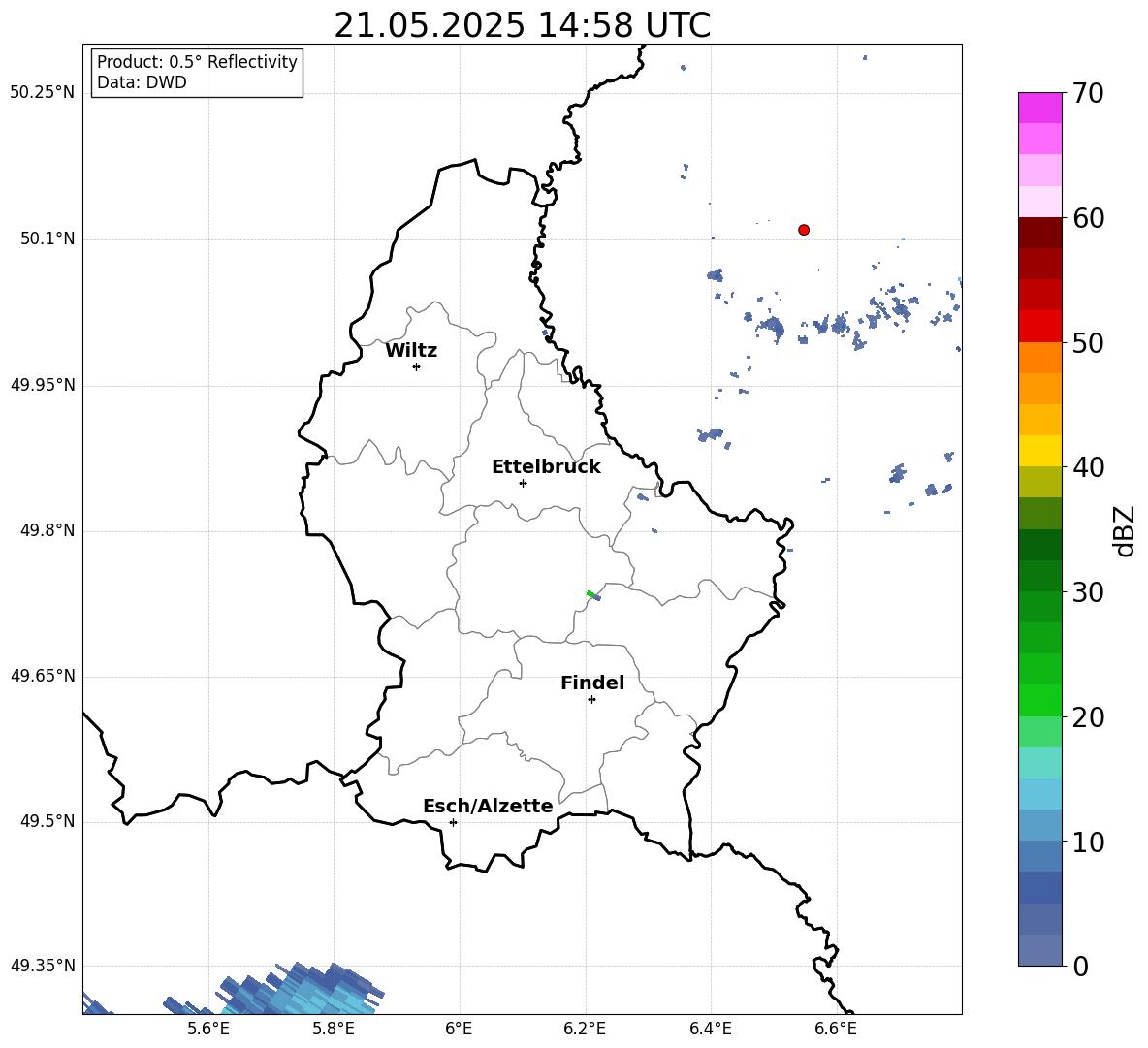Click the Esch/Alzette location cross marker
The width and height of the screenshot is (1148, 1048).
click(x=453, y=822)
